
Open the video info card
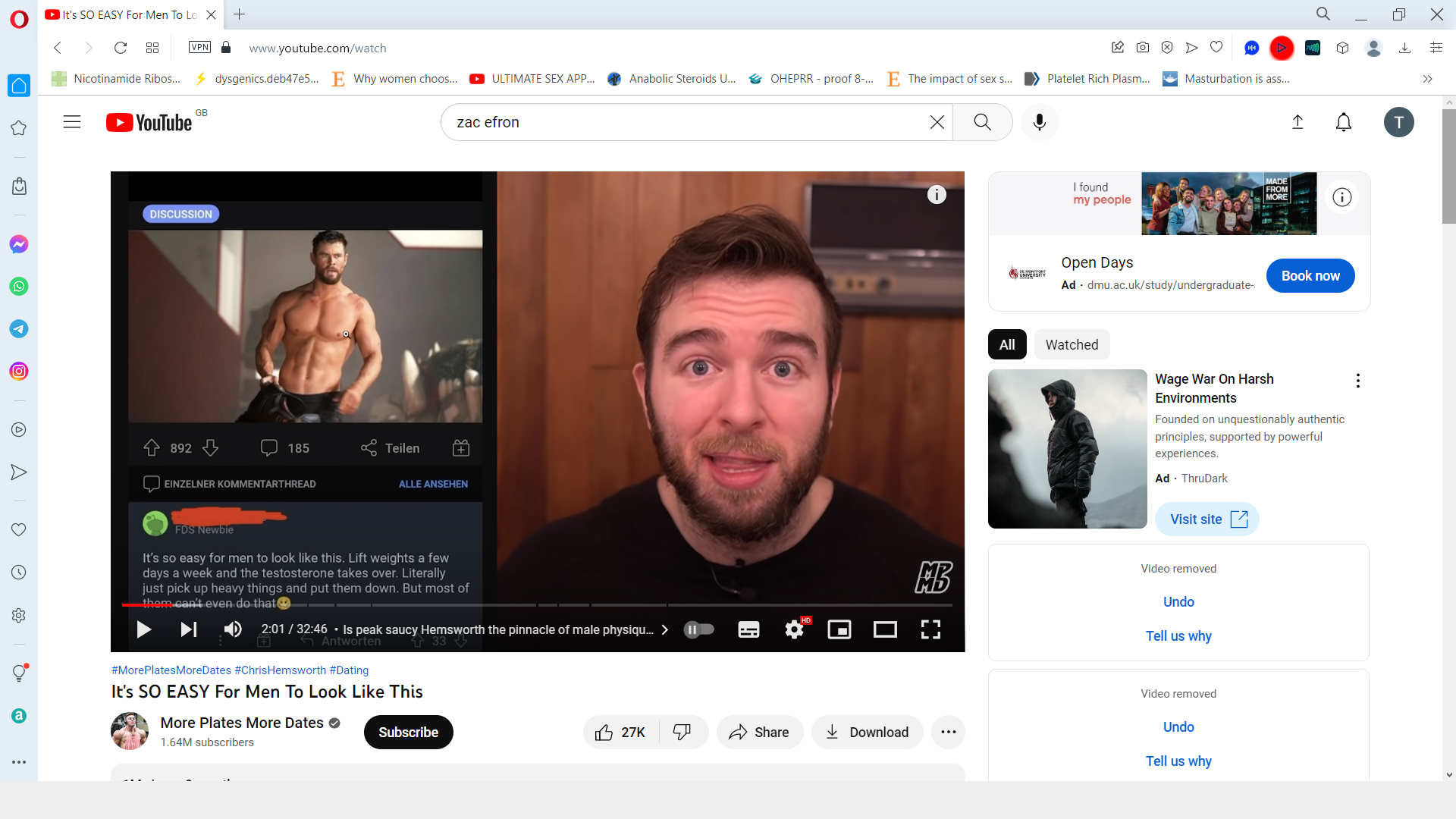[x=937, y=195]
